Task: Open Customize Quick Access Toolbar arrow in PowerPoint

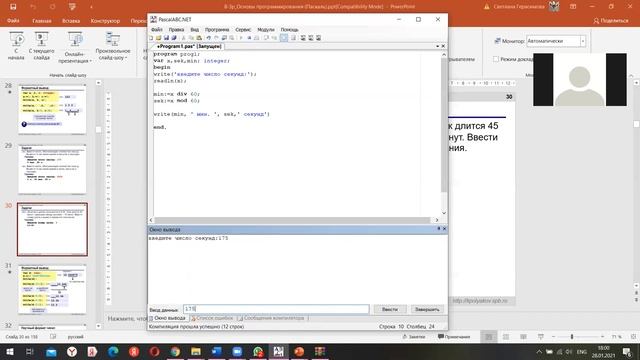Action: click(91, 7)
